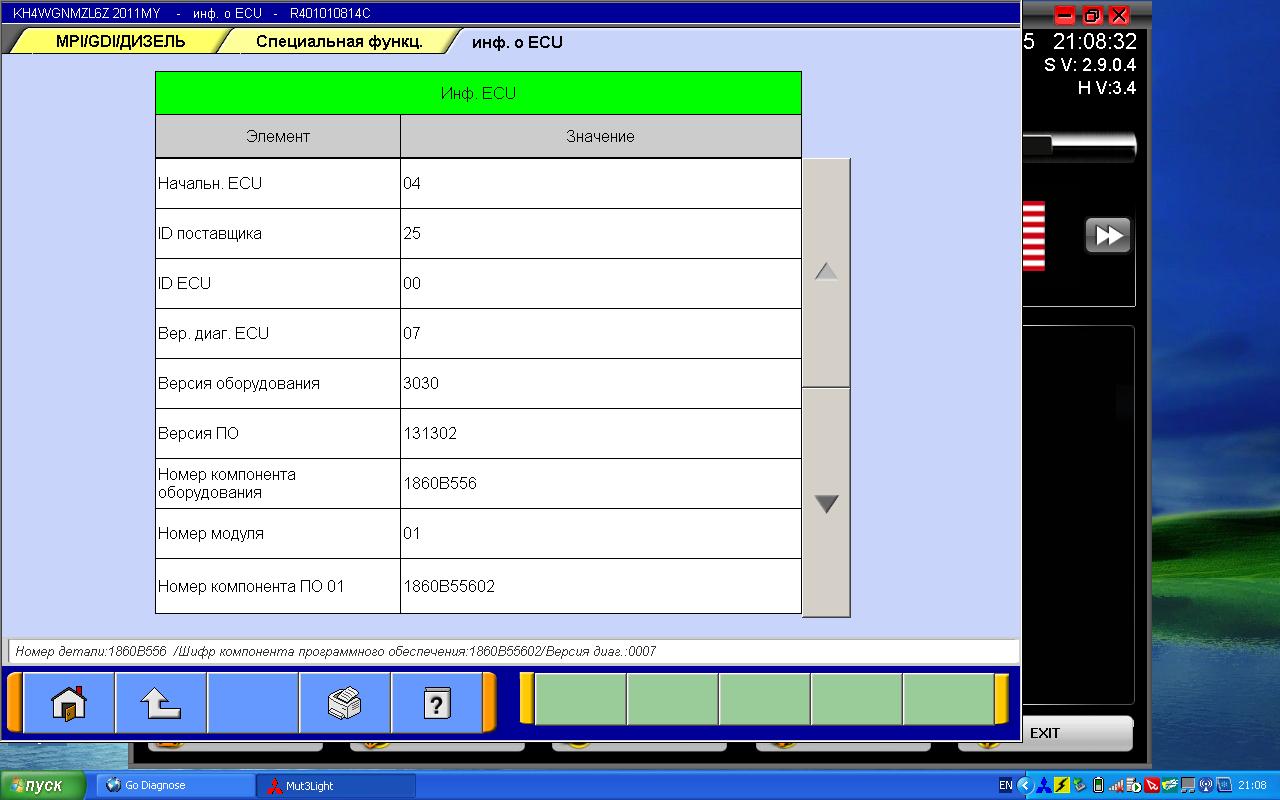Click the fast-forward double arrow button

pos(1108,236)
